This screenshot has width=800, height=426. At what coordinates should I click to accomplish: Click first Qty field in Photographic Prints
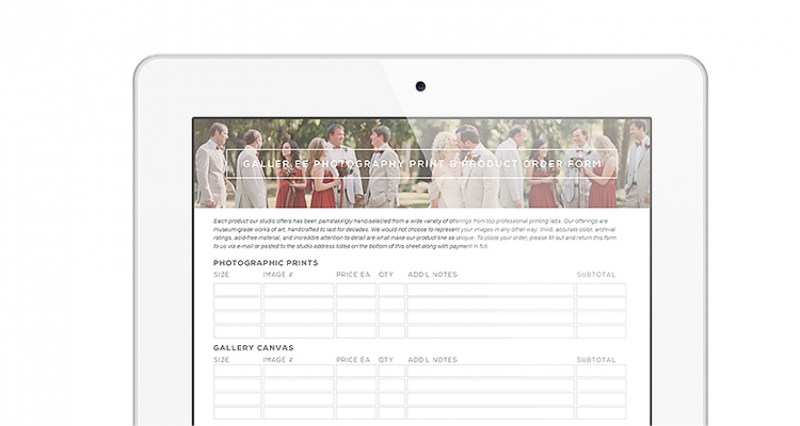point(391,290)
